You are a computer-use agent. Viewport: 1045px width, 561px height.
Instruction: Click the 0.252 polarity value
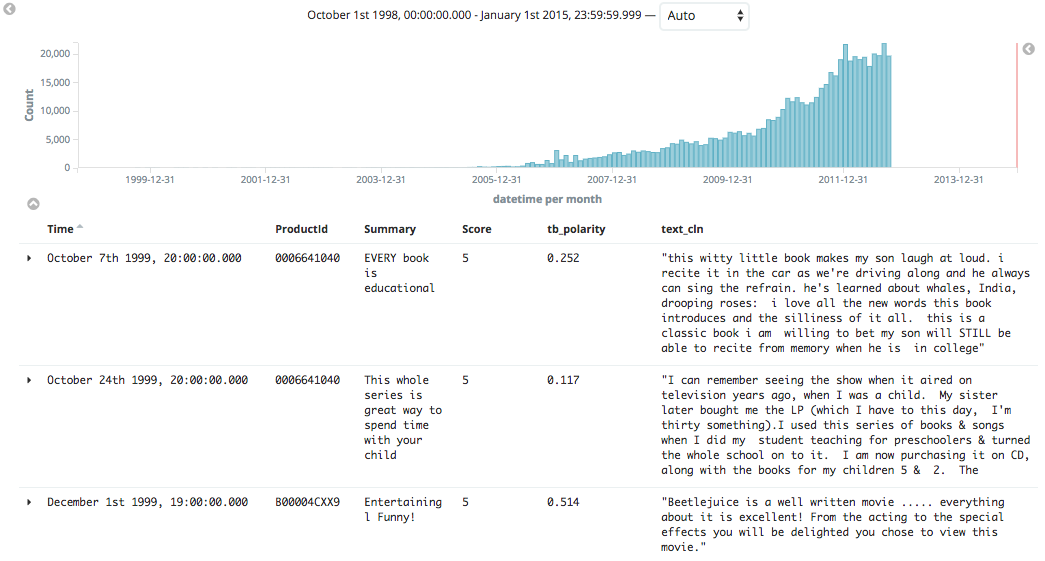tap(563, 258)
